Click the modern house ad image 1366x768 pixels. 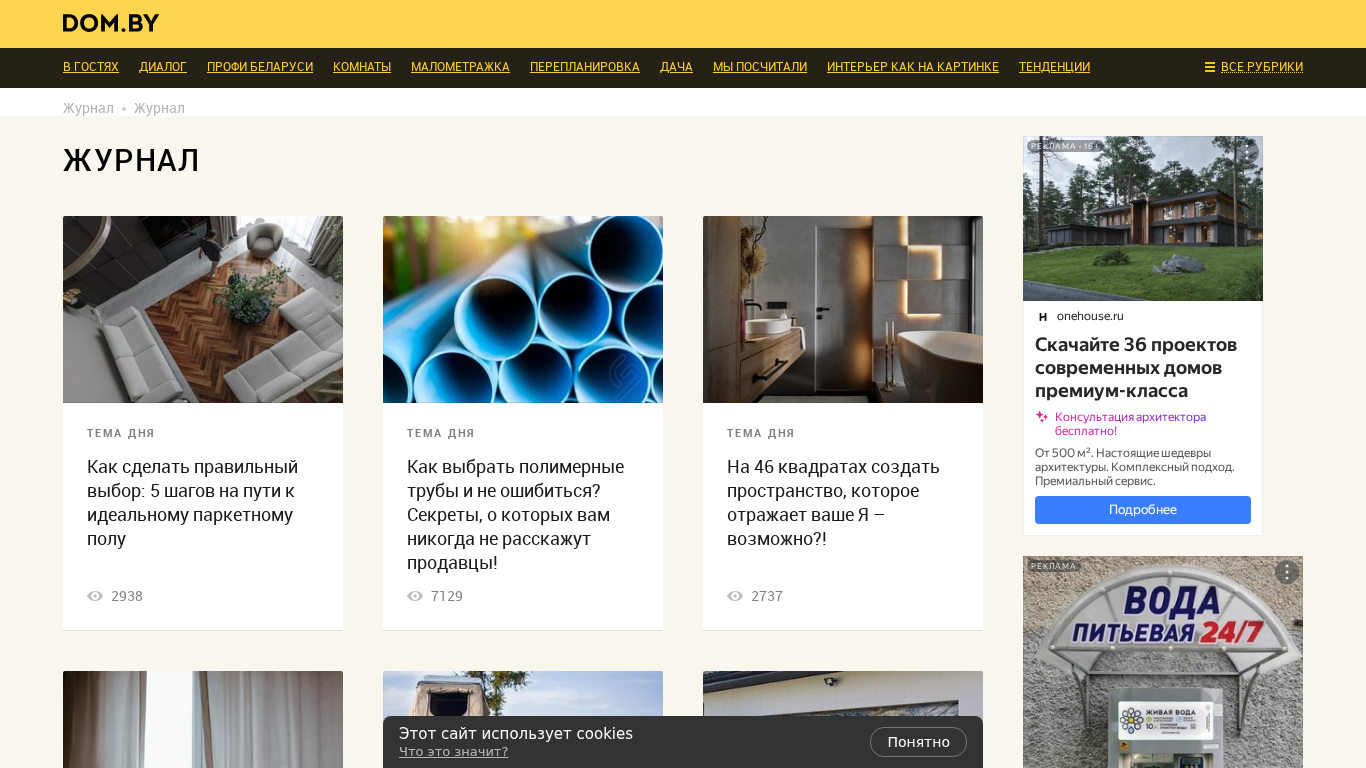click(1143, 218)
